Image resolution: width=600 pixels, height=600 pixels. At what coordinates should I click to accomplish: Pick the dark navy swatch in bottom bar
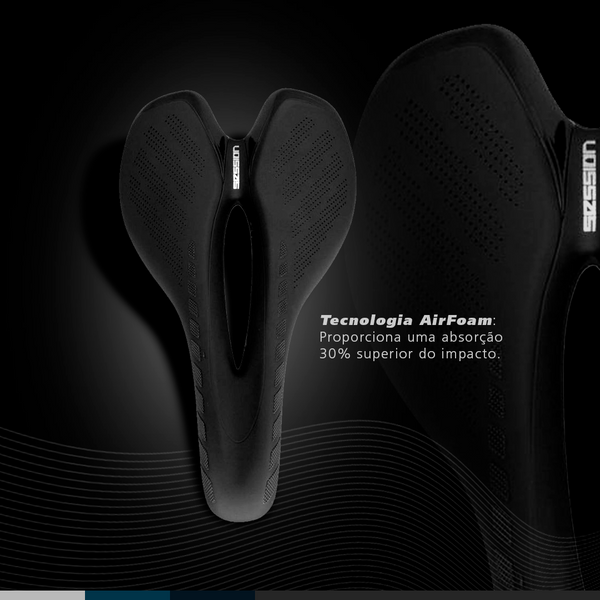click(212, 595)
